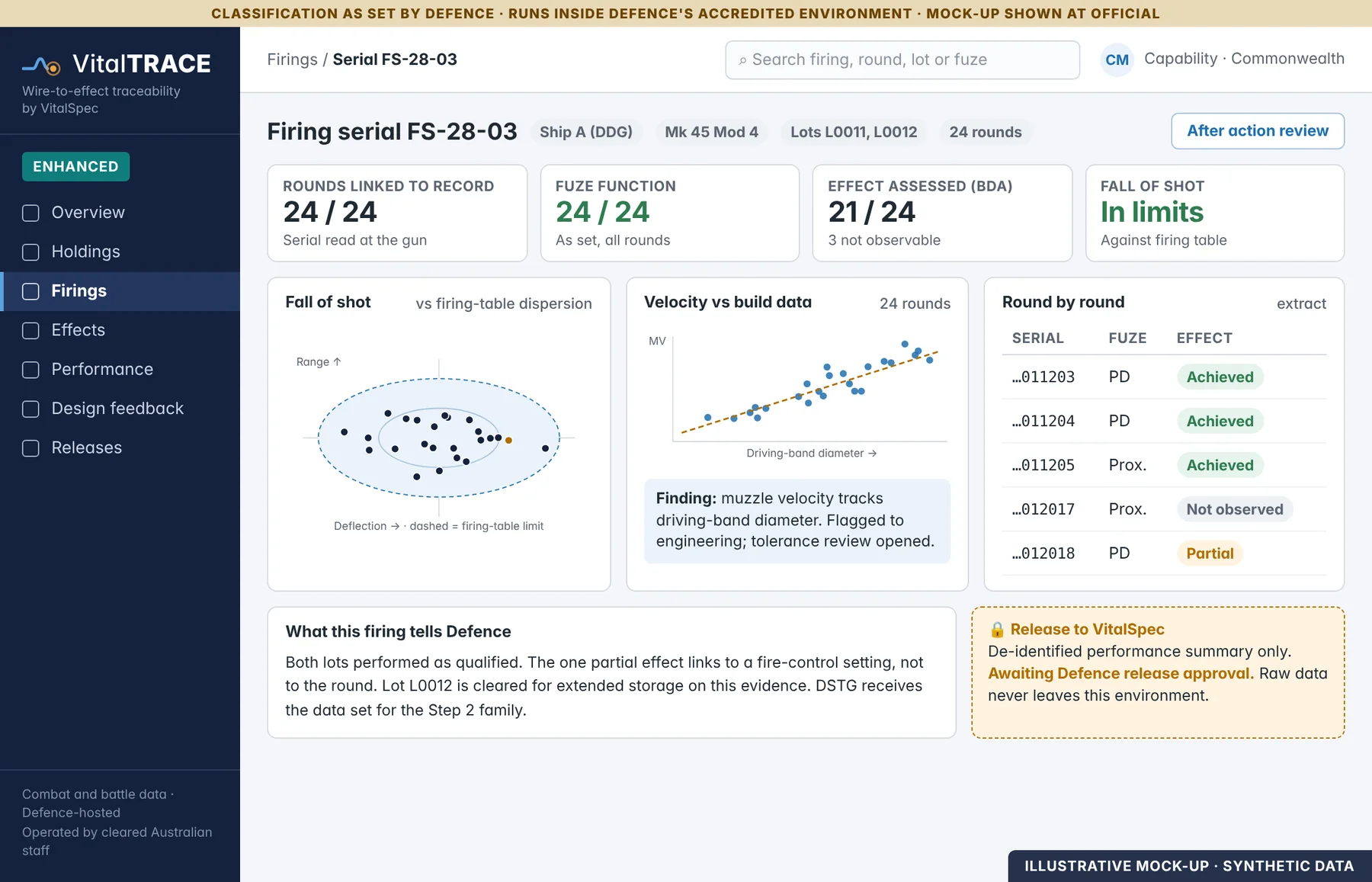Screen dimensions: 1372x882
Task: Click Awaiting Defence release approval text
Action: click(x=1120, y=674)
